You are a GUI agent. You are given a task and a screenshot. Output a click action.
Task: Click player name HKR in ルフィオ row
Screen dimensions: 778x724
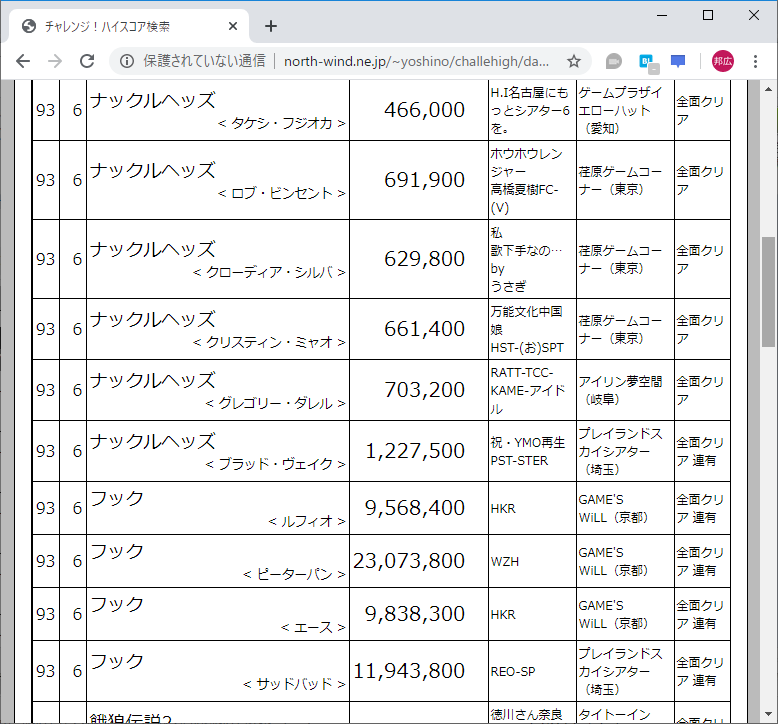click(503, 509)
